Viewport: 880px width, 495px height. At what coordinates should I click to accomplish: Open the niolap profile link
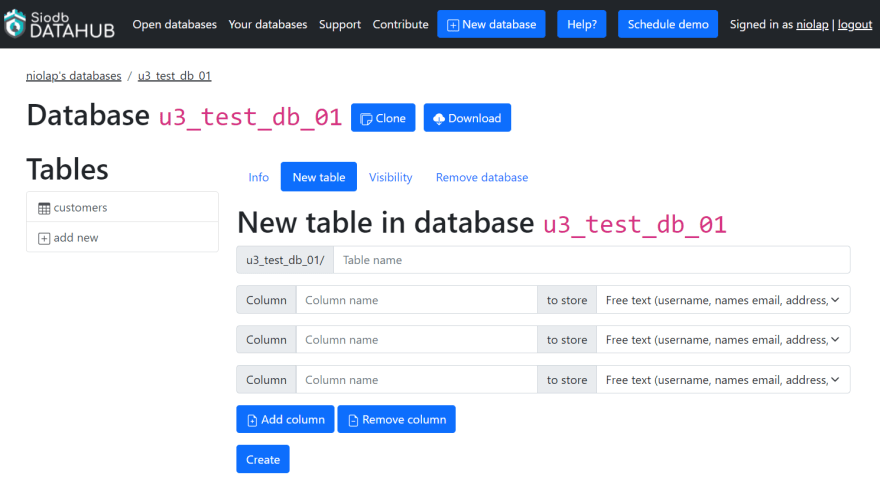click(812, 24)
